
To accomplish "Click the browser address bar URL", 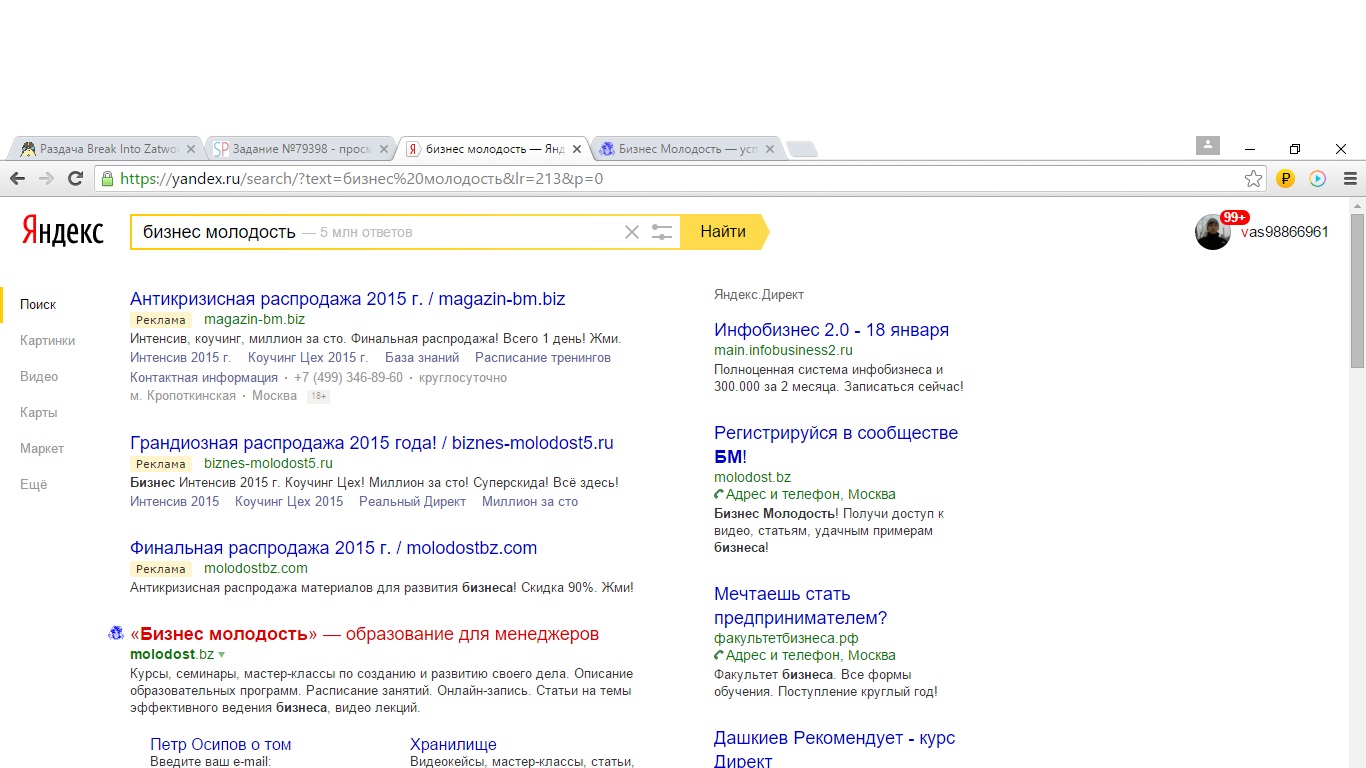I will 361,179.
